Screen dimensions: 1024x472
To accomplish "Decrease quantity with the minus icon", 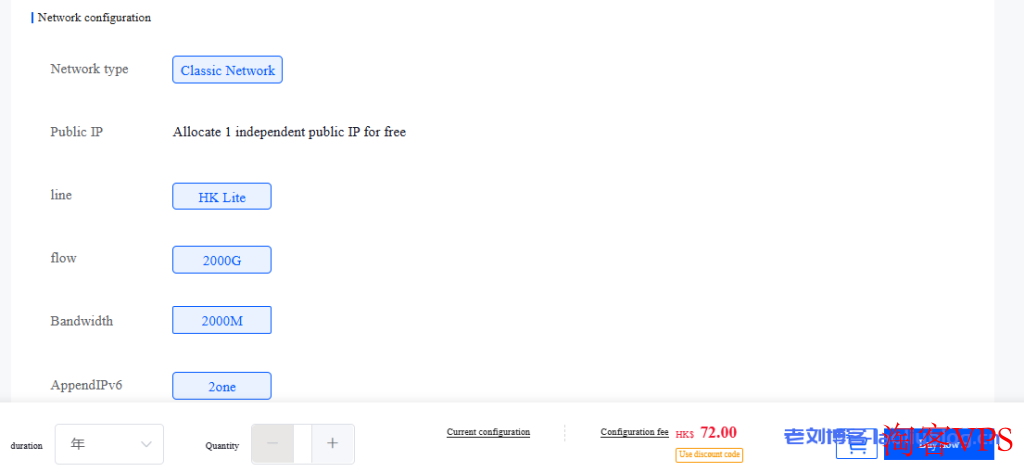I will [x=272, y=444].
